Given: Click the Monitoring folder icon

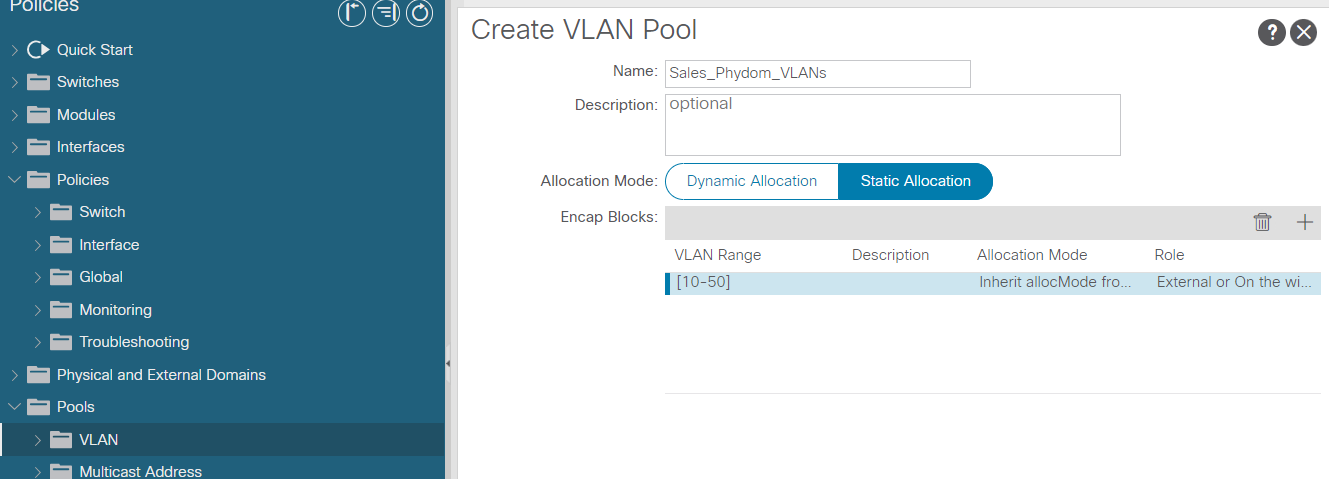Looking at the screenshot, I should 62,310.
